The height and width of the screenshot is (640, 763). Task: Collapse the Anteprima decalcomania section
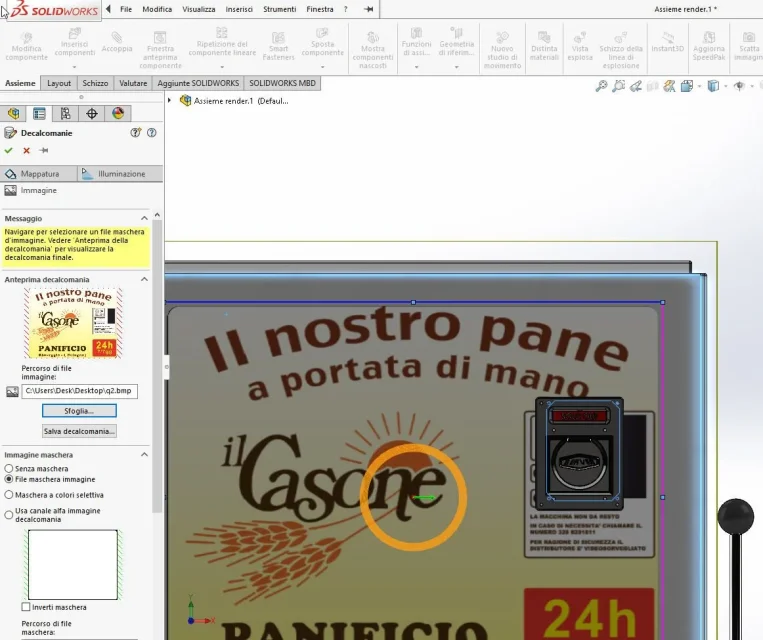tap(145, 279)
